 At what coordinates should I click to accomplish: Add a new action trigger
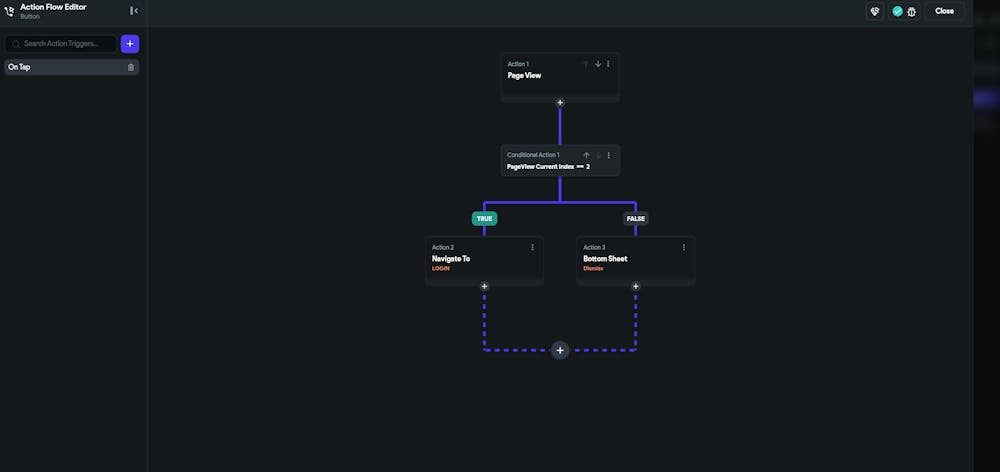130,44
